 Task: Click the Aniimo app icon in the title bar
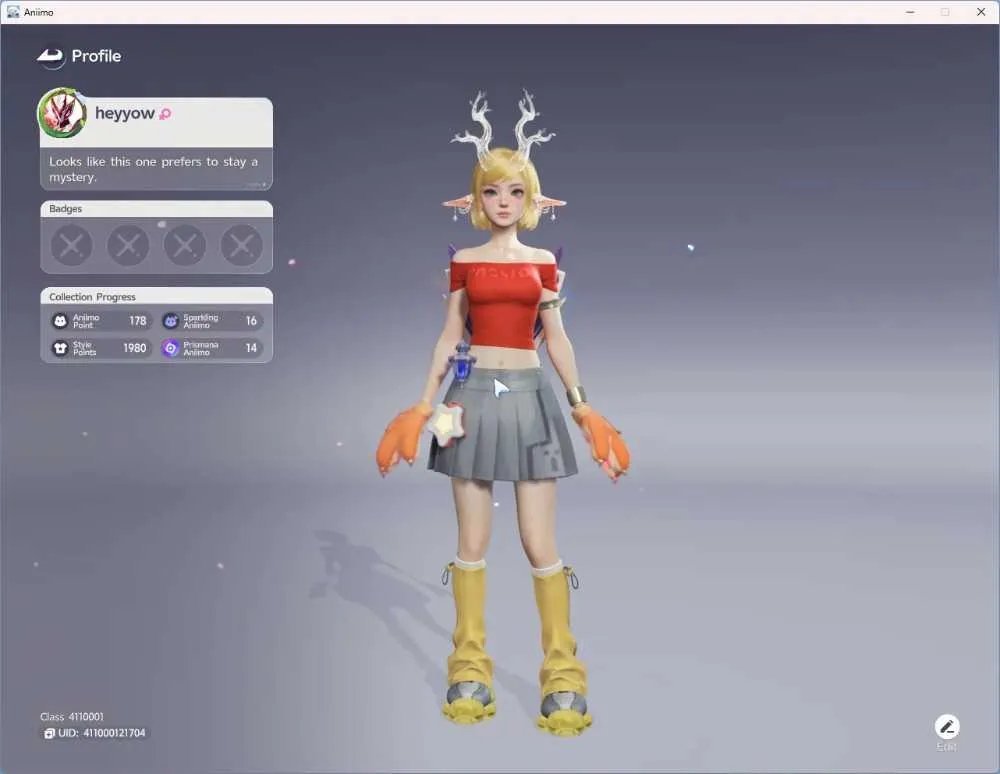13,12
